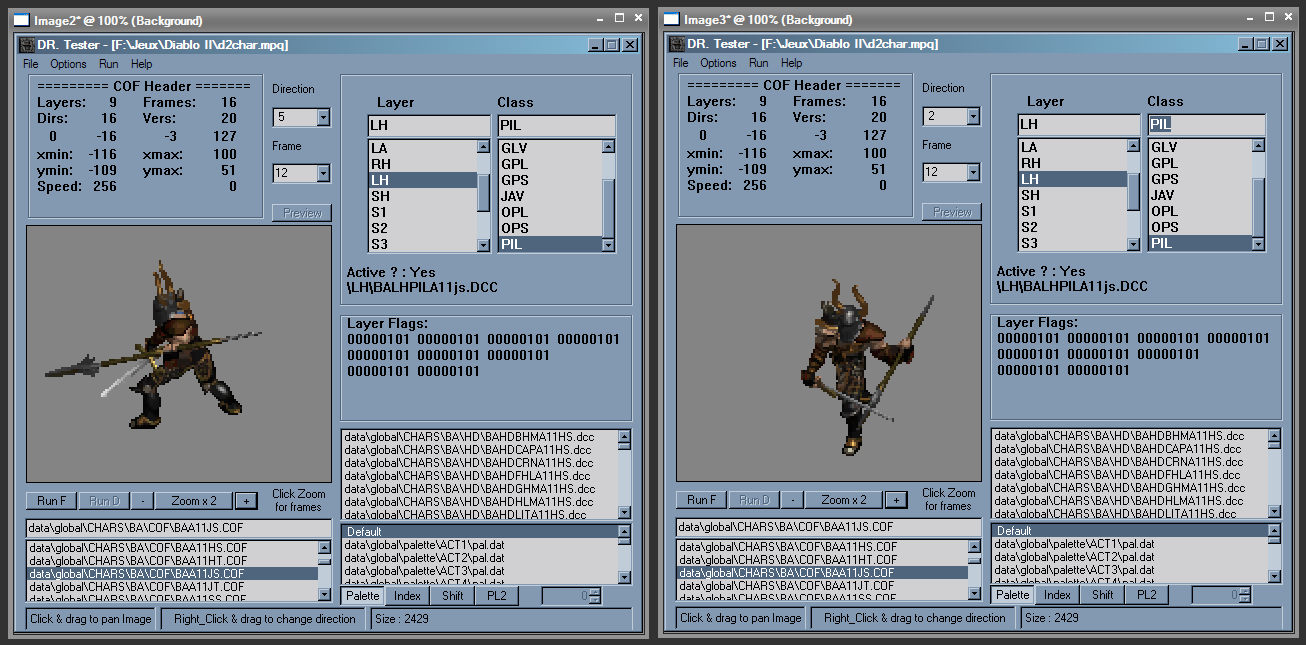Select the SH layer in Image2's layer list

422,196
